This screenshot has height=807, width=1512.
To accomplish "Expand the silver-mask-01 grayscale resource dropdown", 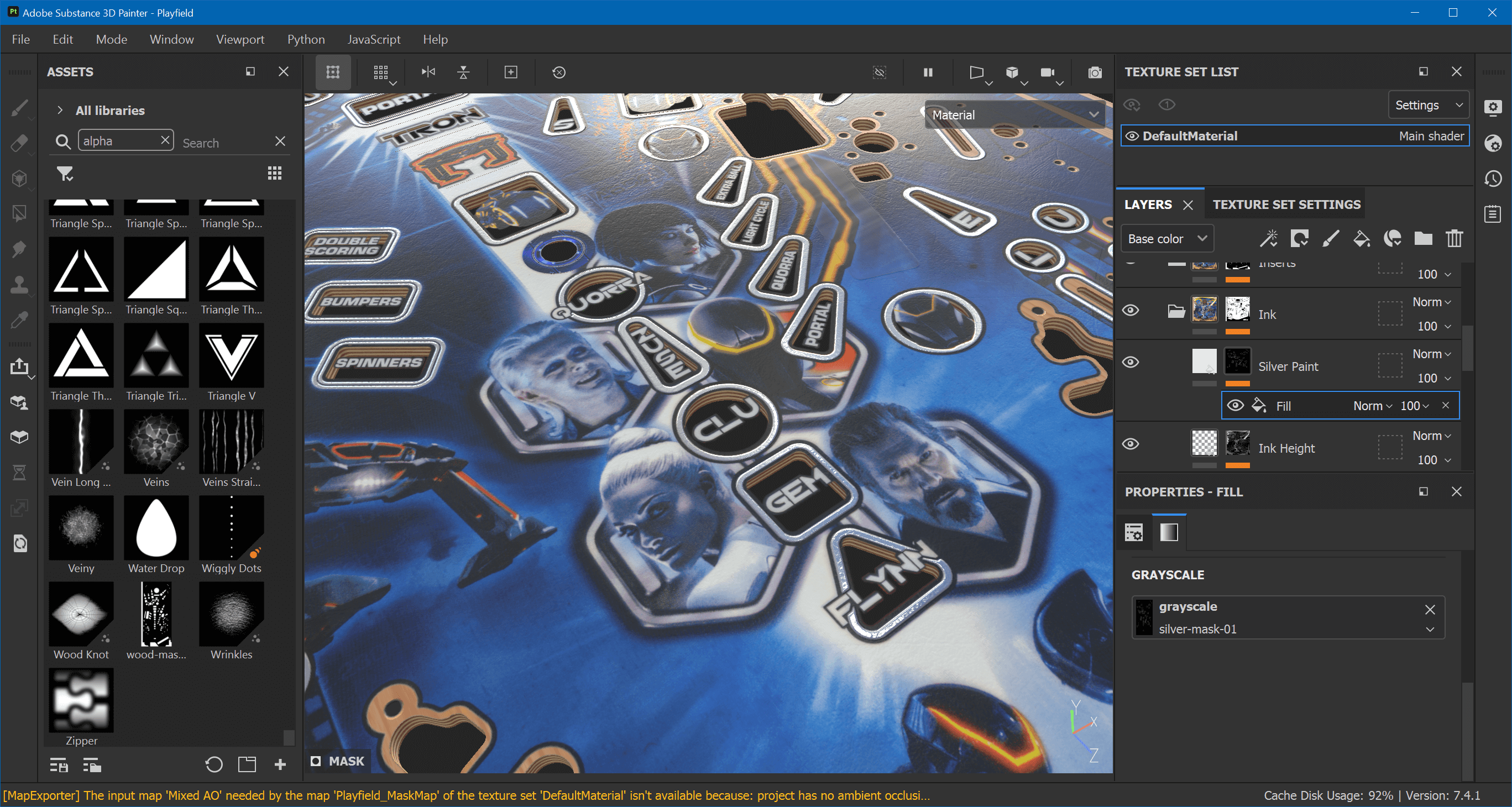I will [x=1430, y=630].
